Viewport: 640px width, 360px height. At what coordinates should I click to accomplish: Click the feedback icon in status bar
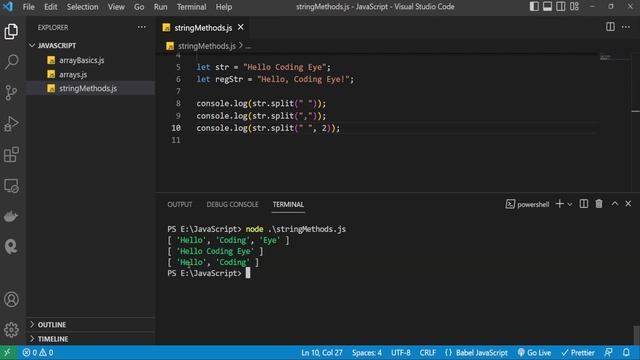608,352
